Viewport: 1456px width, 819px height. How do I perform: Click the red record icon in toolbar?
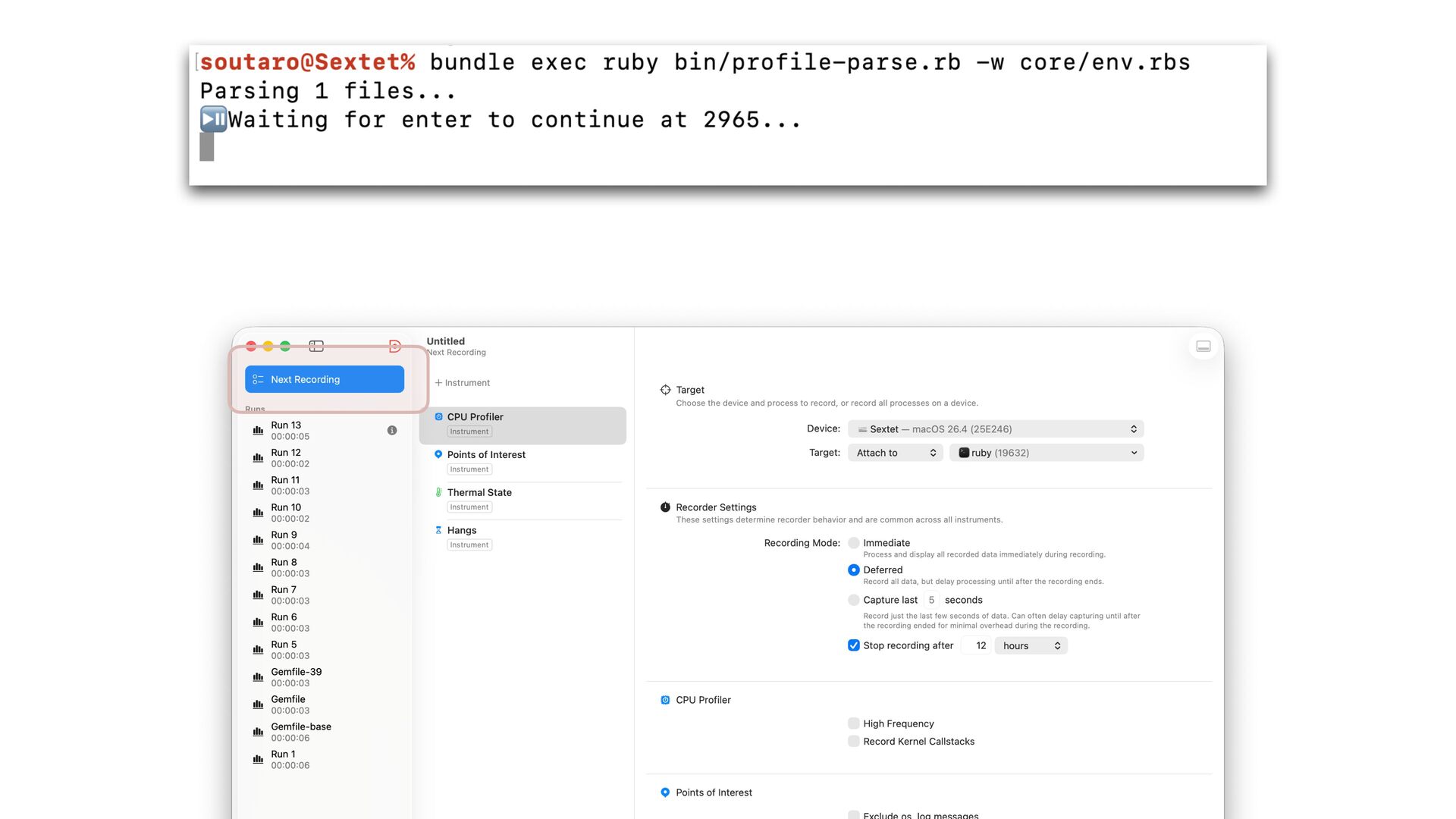pos(394,347)
